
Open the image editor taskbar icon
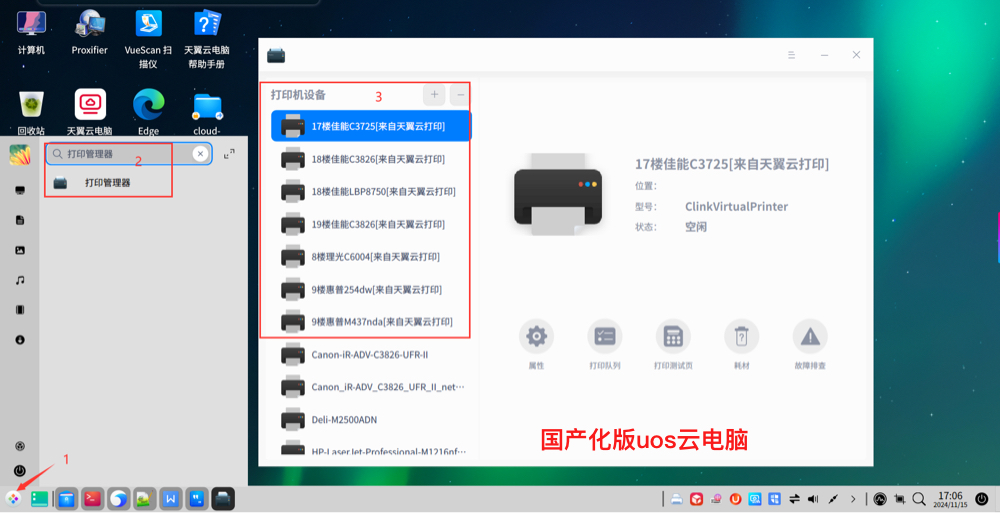[x=145, y=498]
